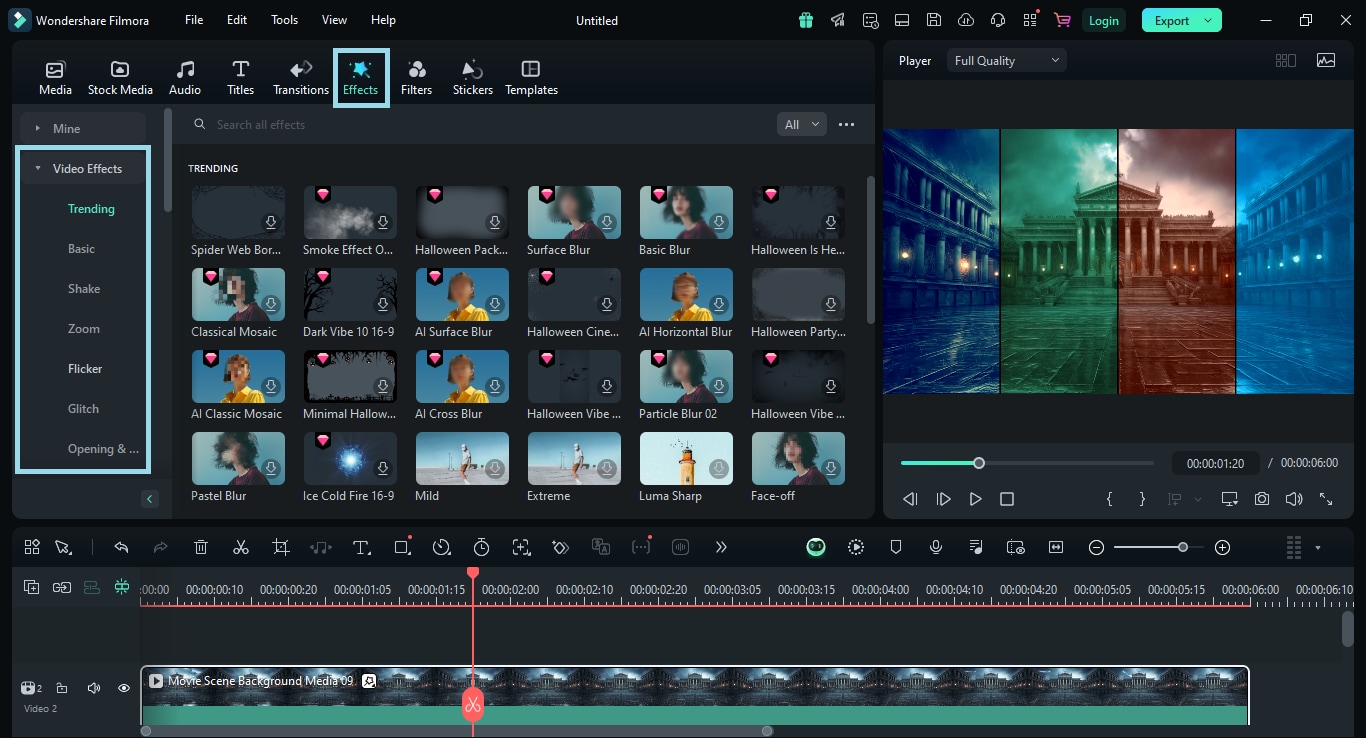This screenshot has height=738, width=1366.
Task: Expand the Mine category
Action: (83, 128)
